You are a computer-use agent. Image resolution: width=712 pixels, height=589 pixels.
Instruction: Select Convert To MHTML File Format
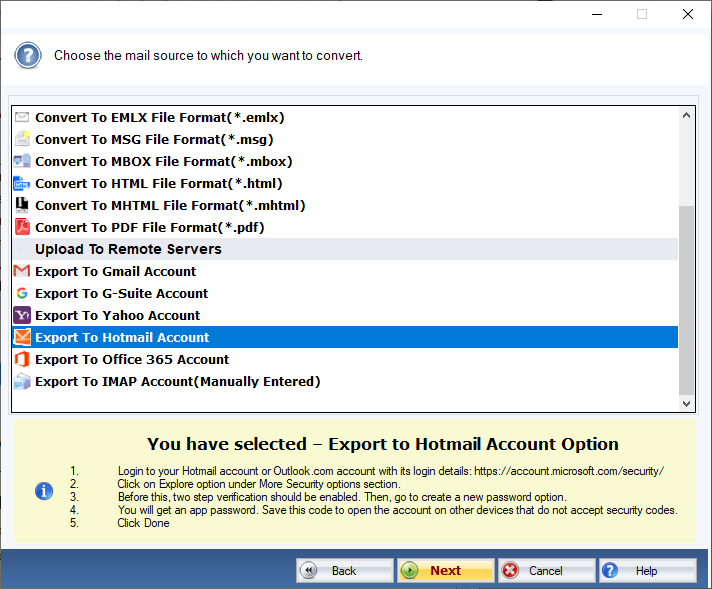point(345,205)
